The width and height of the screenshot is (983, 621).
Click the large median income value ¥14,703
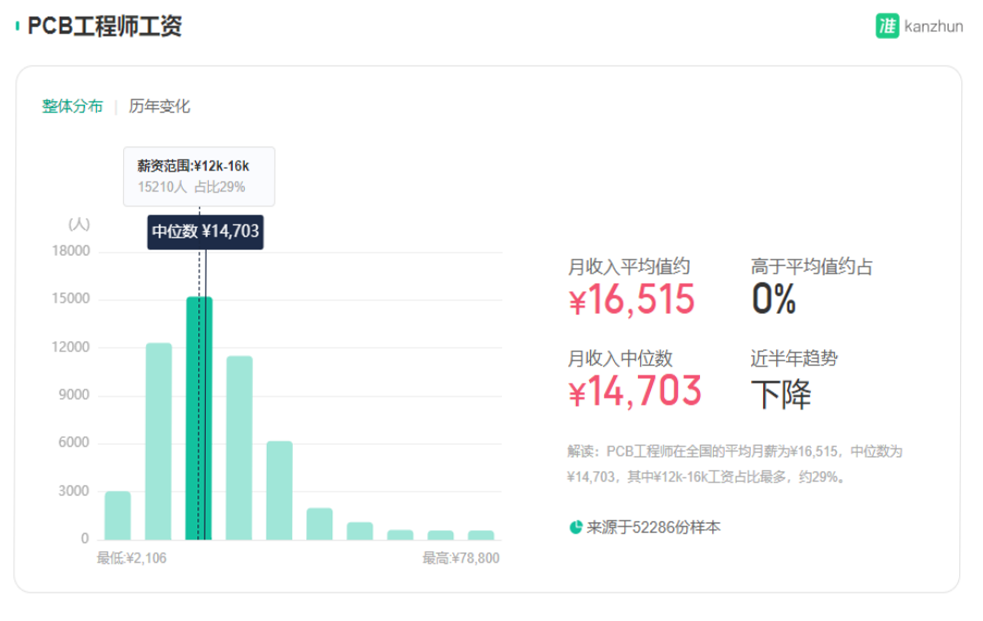(x=635, y=391)
